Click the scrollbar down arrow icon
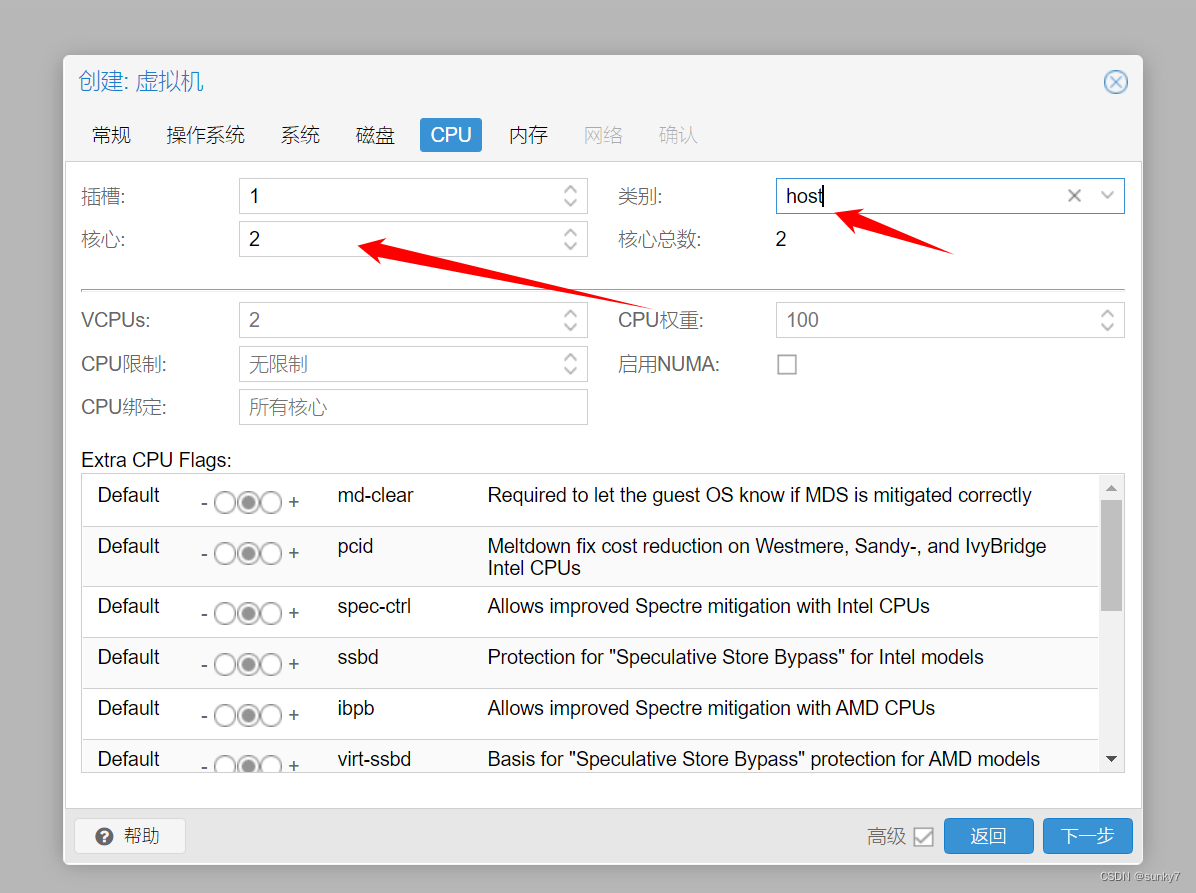Viewport: 1196px width, 893px height. (x=1111, y=759)
